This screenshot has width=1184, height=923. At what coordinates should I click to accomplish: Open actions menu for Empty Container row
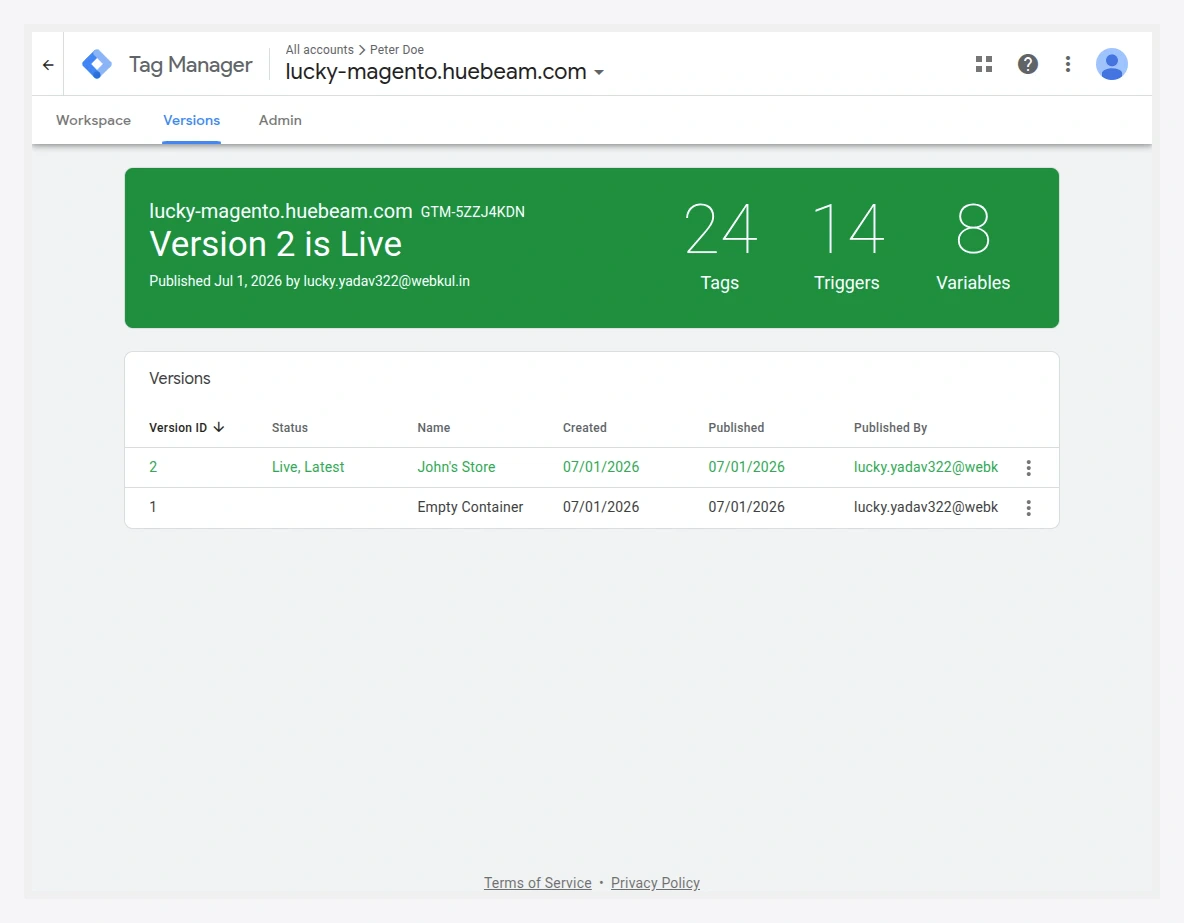[1028, 508]
